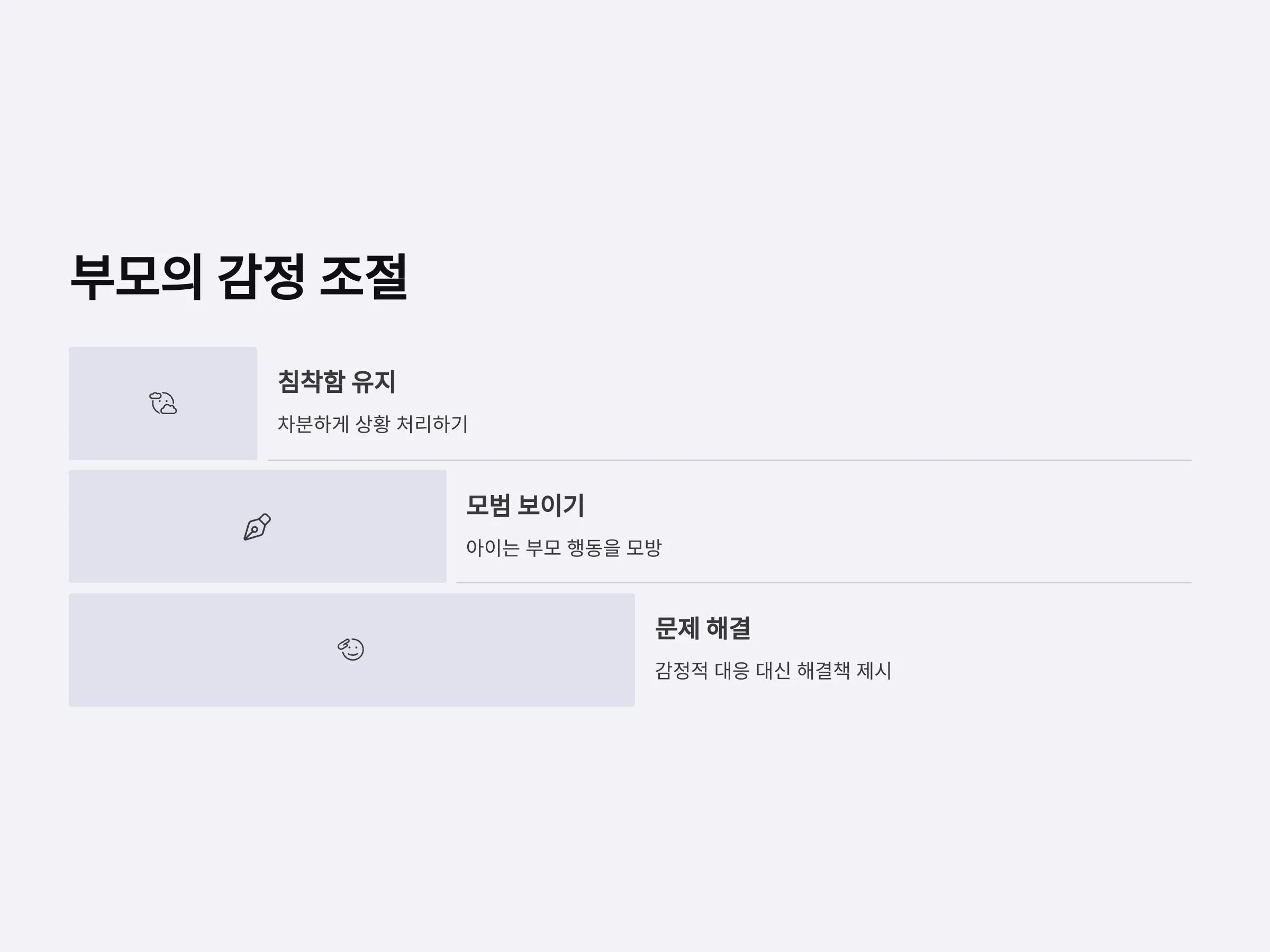Image resolution: width=1270 pixels, height=952 pixels.
Task: Select the medium bar containing pen icon
Action: tap(258, 526)
